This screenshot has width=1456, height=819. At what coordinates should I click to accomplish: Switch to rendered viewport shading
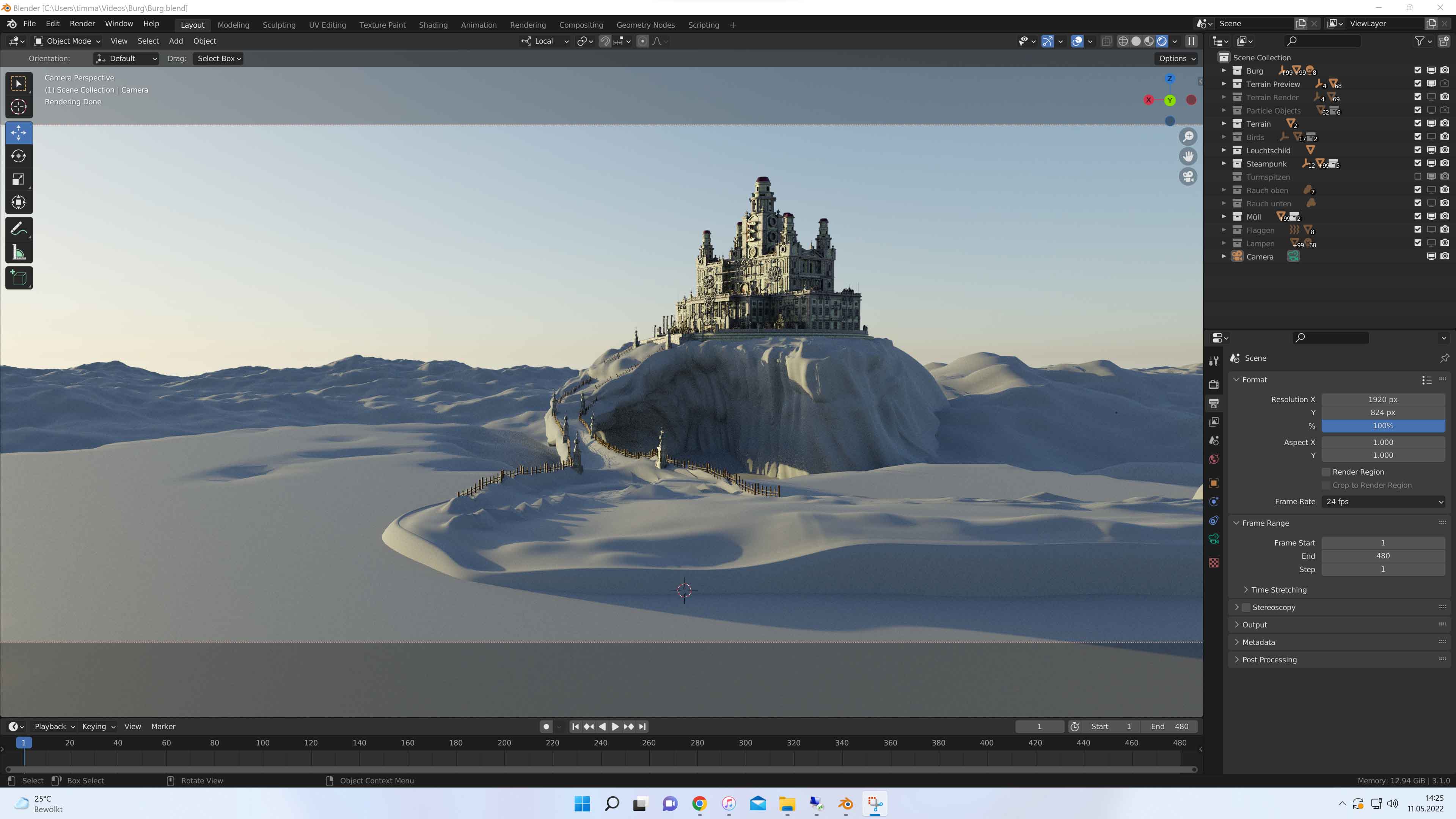click(x=1162, y=41)
